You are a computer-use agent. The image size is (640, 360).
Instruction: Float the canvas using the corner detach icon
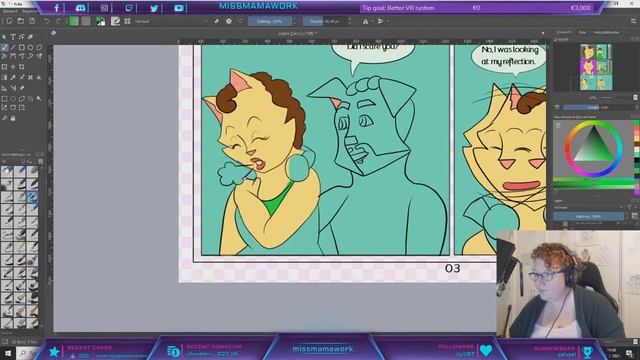pyautogui.click(x=53, y=33)
